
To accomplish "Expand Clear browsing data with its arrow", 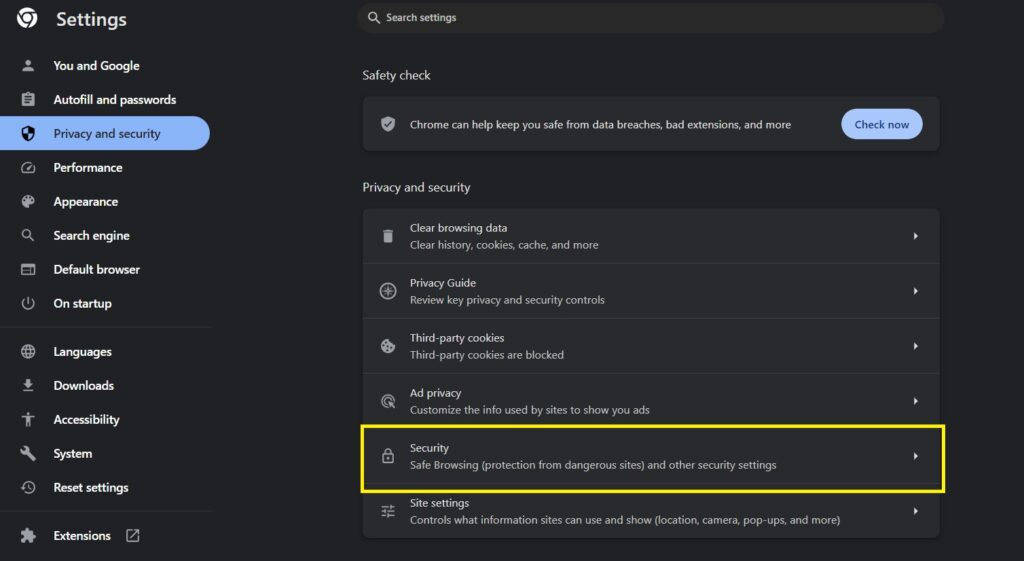I will click(916, 236).
